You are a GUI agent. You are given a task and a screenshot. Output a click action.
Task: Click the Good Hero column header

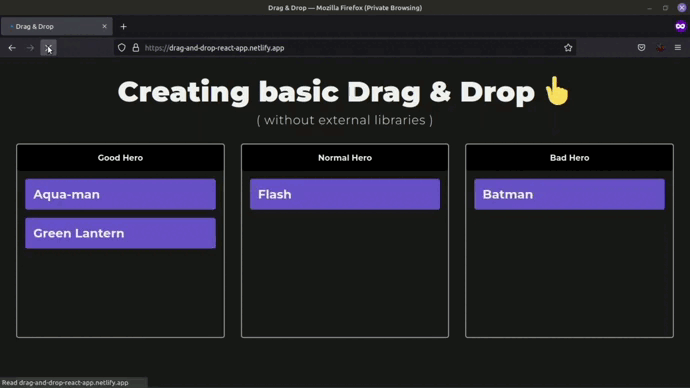[120, 158]
